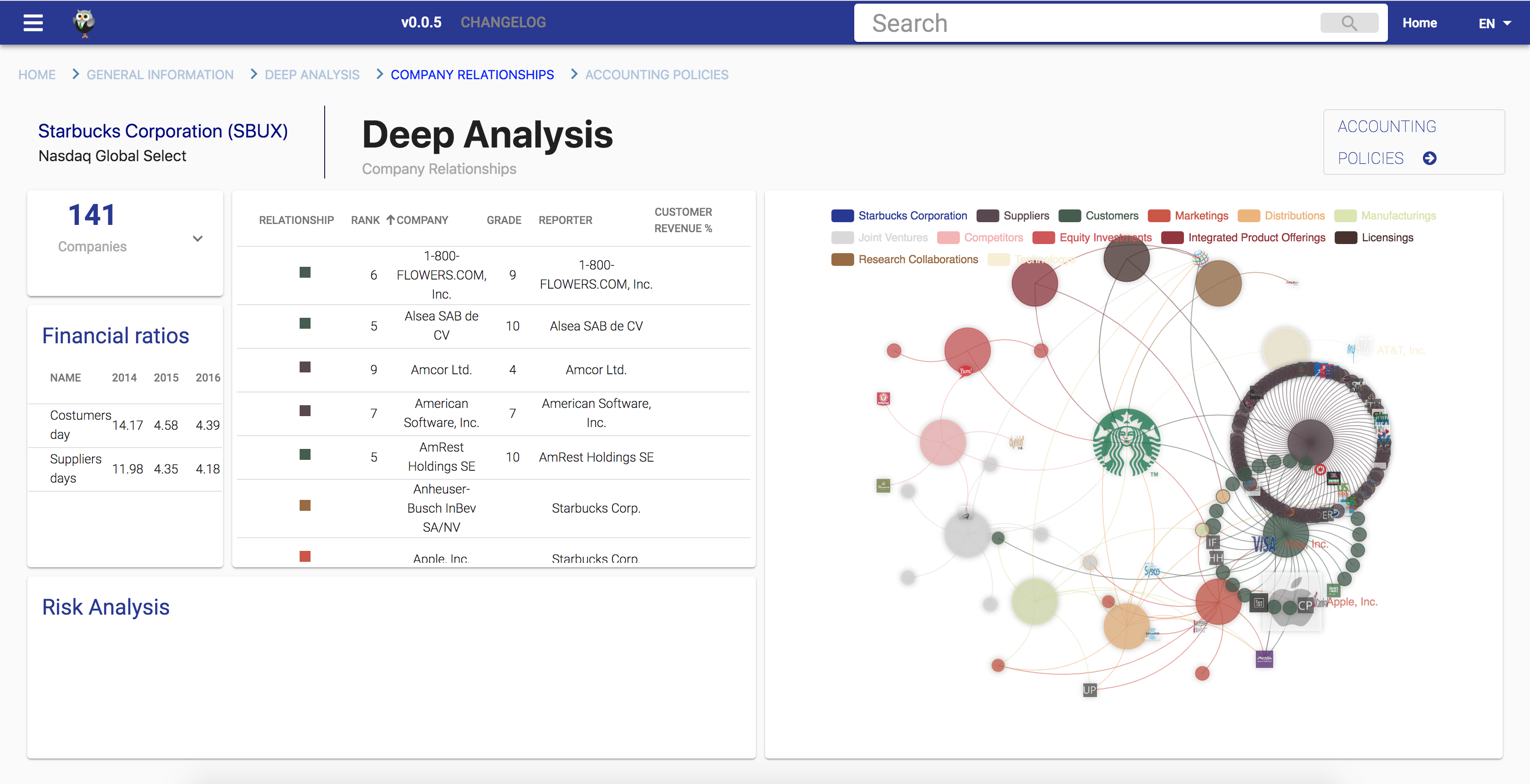This screenshot has height=784, width=1530.
Task: Click Integrated Product Offerings color swatch
Action: [x=1172, y=238]
